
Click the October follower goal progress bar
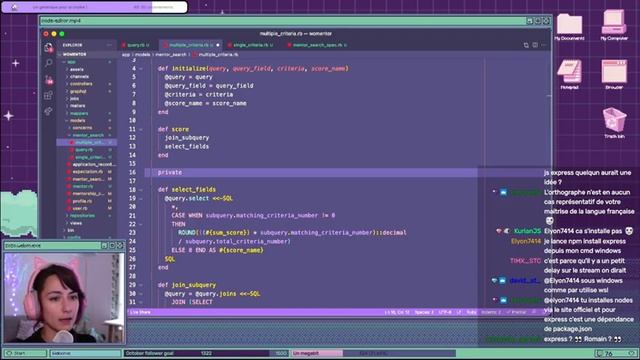(206, 353)
